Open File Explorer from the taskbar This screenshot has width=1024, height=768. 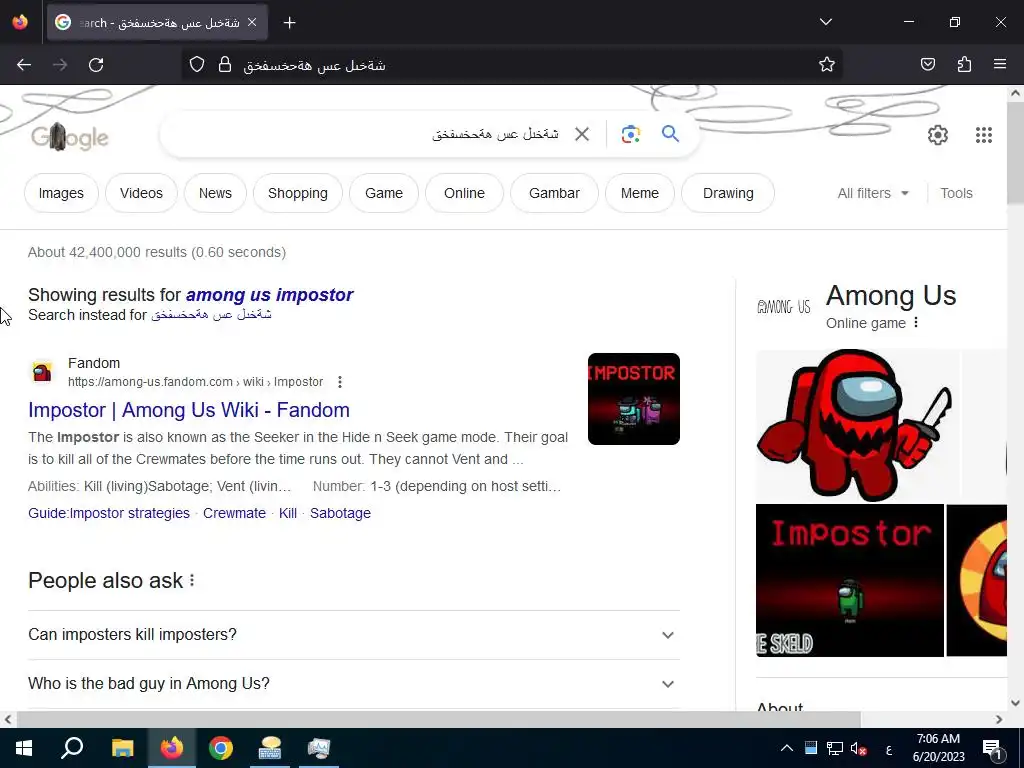[122, 748]
